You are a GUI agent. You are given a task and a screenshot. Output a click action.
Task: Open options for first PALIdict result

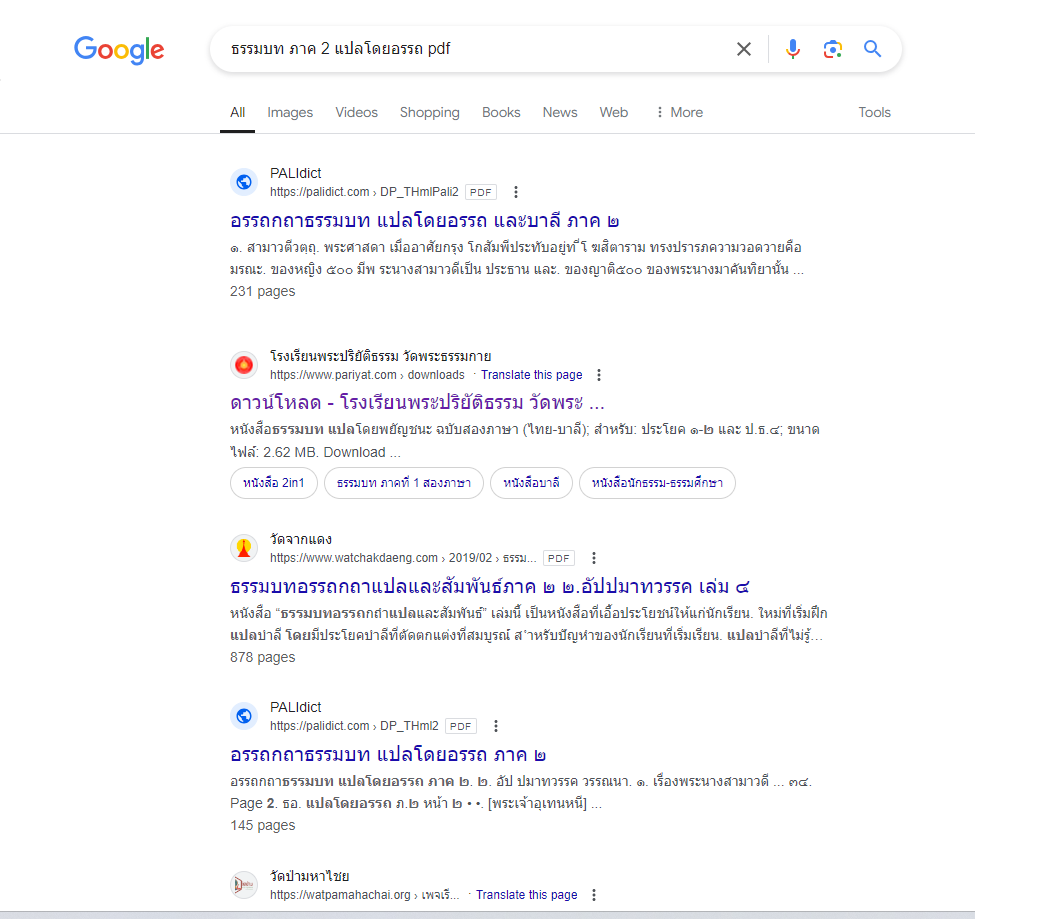click(516, 192)
